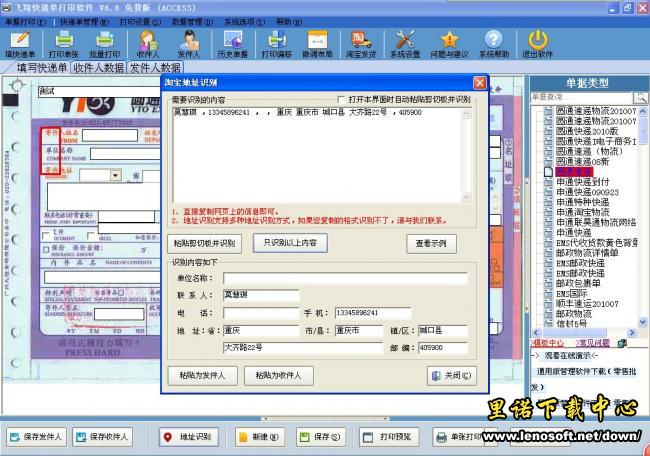Screen dimensions: 650x456
Task: Select the 批量打印 toolbar icon
Action: coord(104,45)
